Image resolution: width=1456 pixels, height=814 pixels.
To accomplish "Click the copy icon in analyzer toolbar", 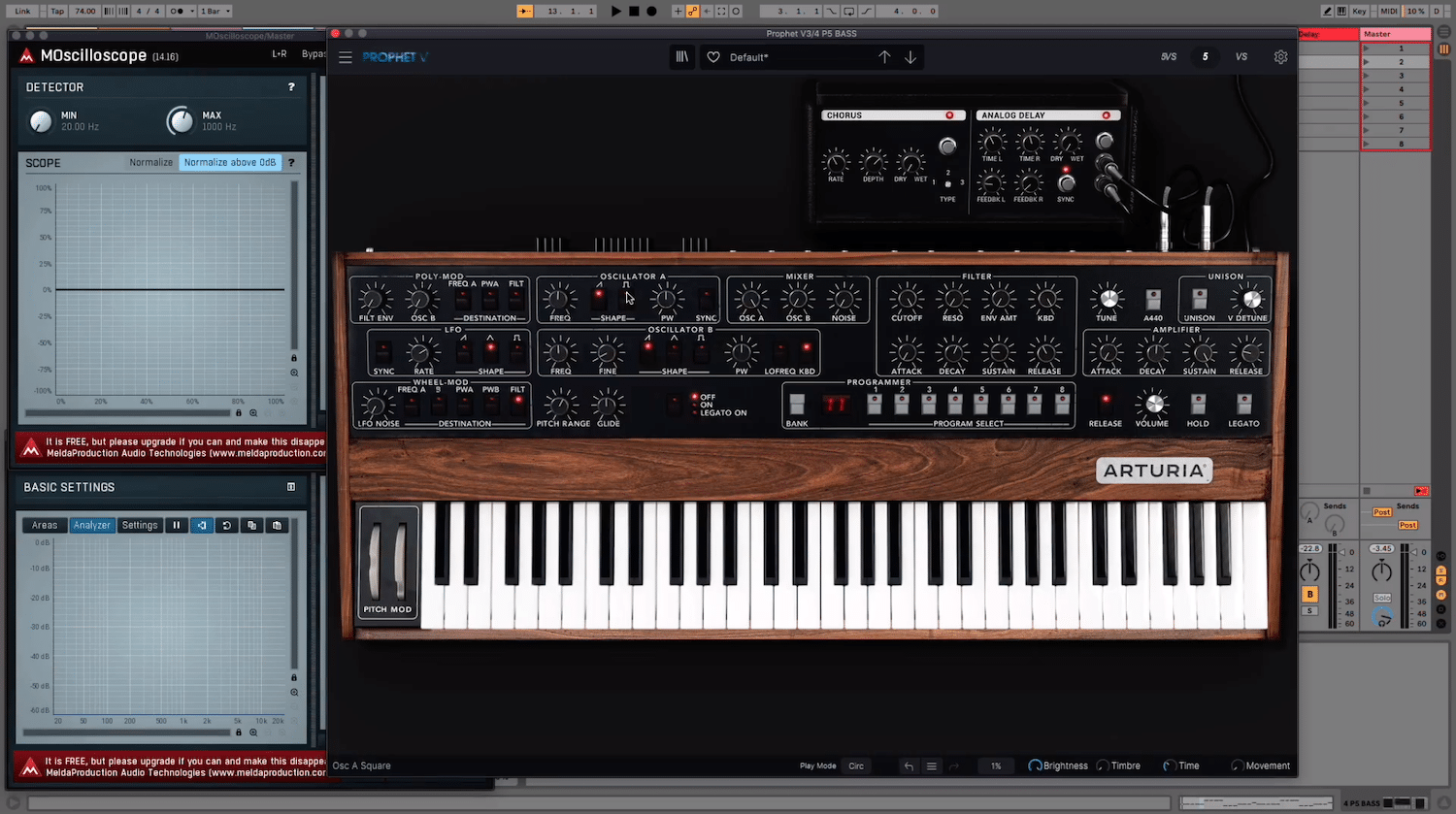I will click(251, 525).
